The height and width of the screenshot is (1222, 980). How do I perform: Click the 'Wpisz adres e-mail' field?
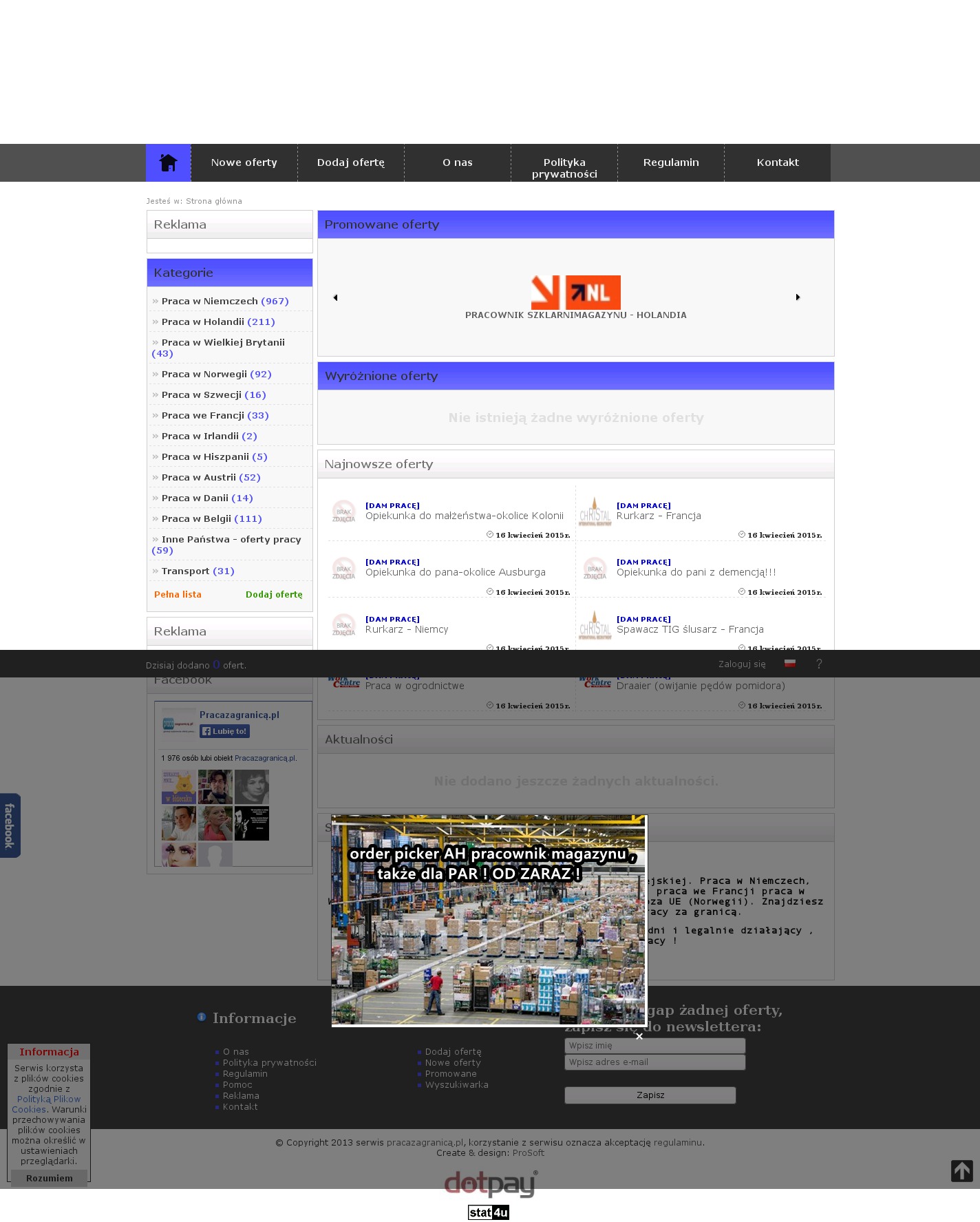[654, 1062]
